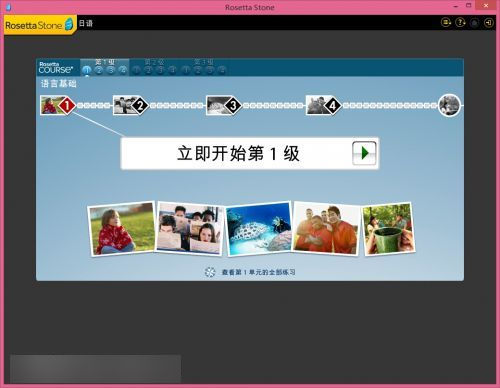Click the people reading newspapers photo

pyautogui.click(x=190, y=229)
